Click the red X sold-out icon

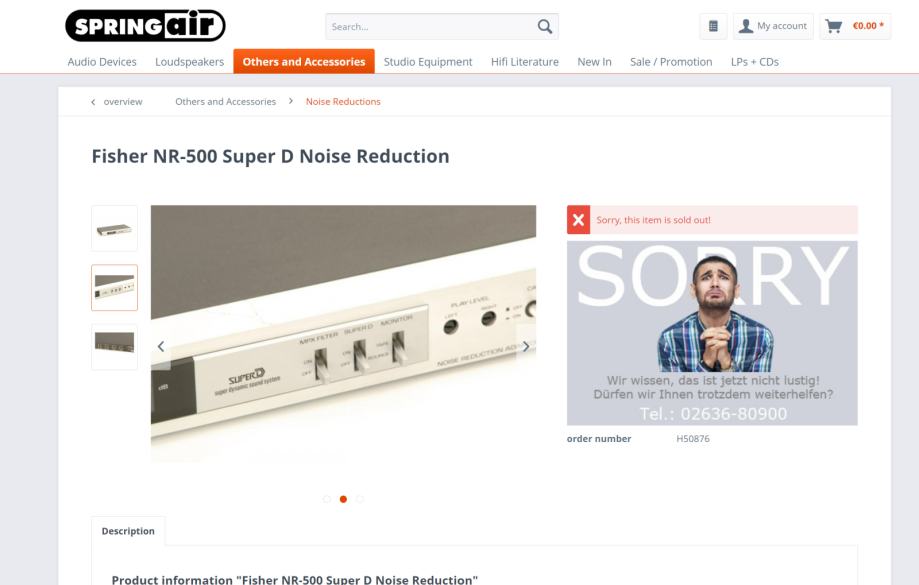coord(578,220)
